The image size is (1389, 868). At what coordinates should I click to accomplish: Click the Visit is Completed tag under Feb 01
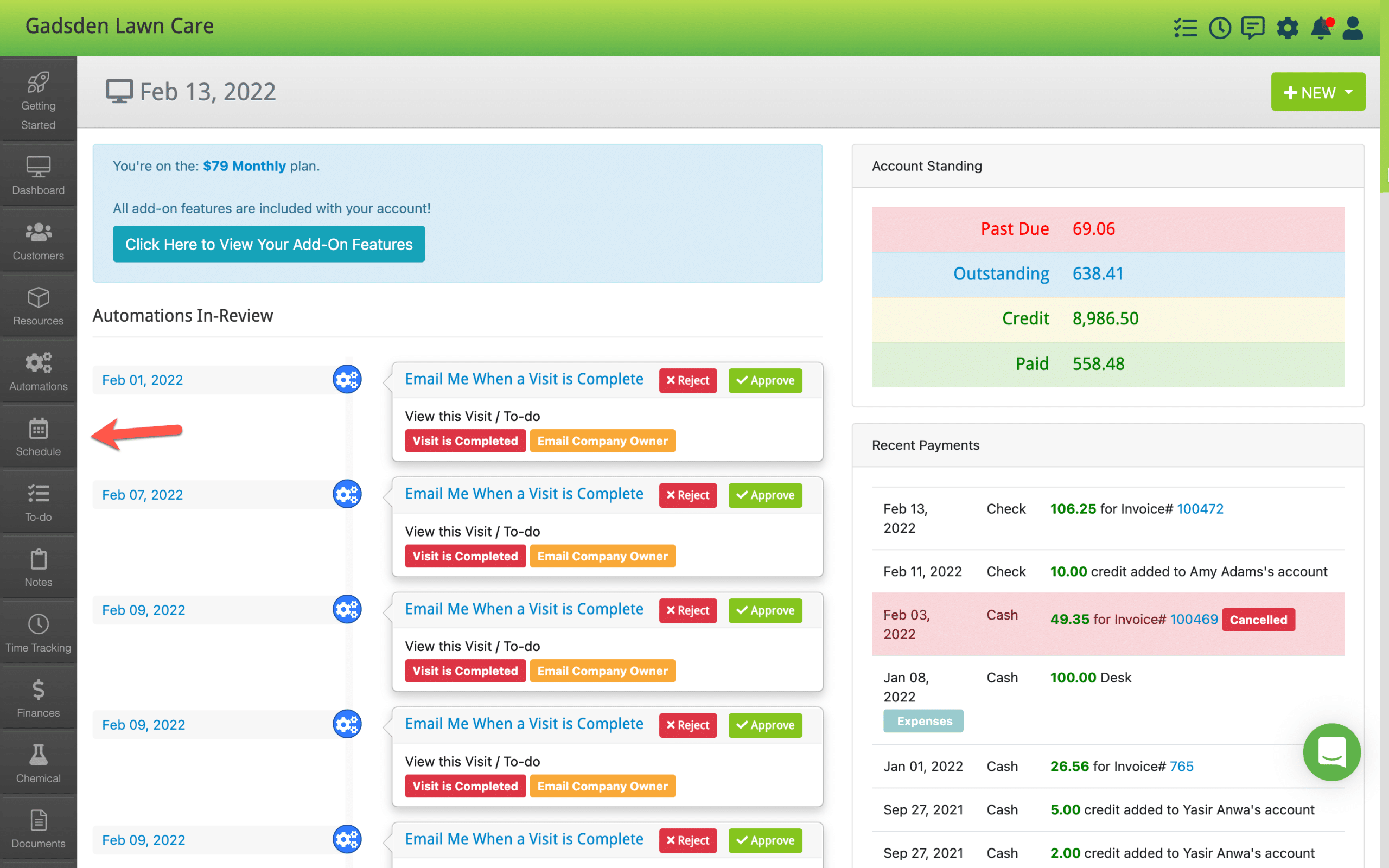click(465, 441)
